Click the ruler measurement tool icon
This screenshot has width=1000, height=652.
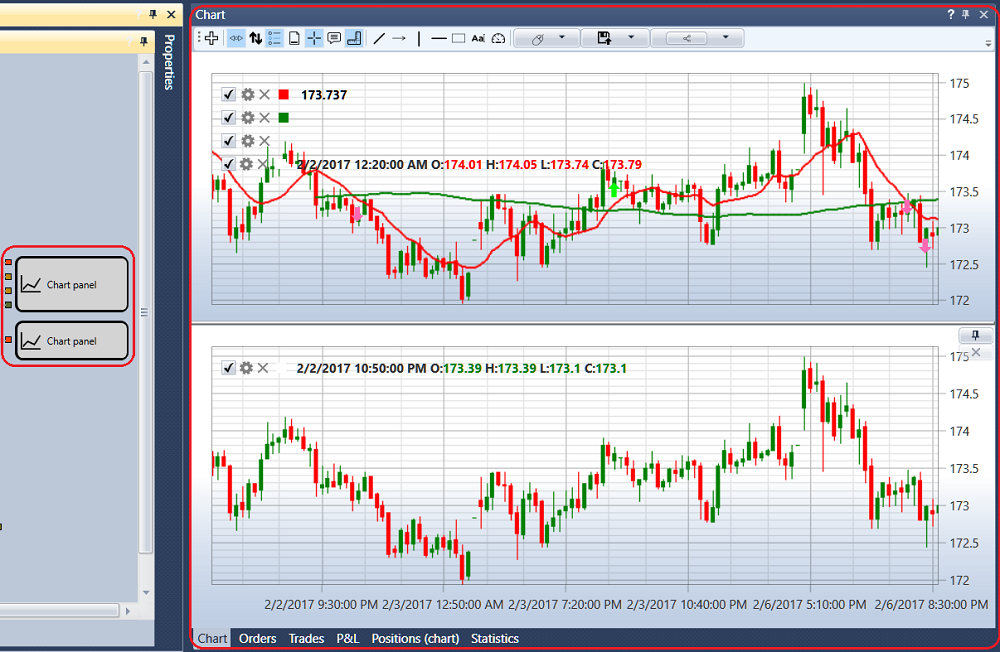pyautogui.click(x=354, y=38)
